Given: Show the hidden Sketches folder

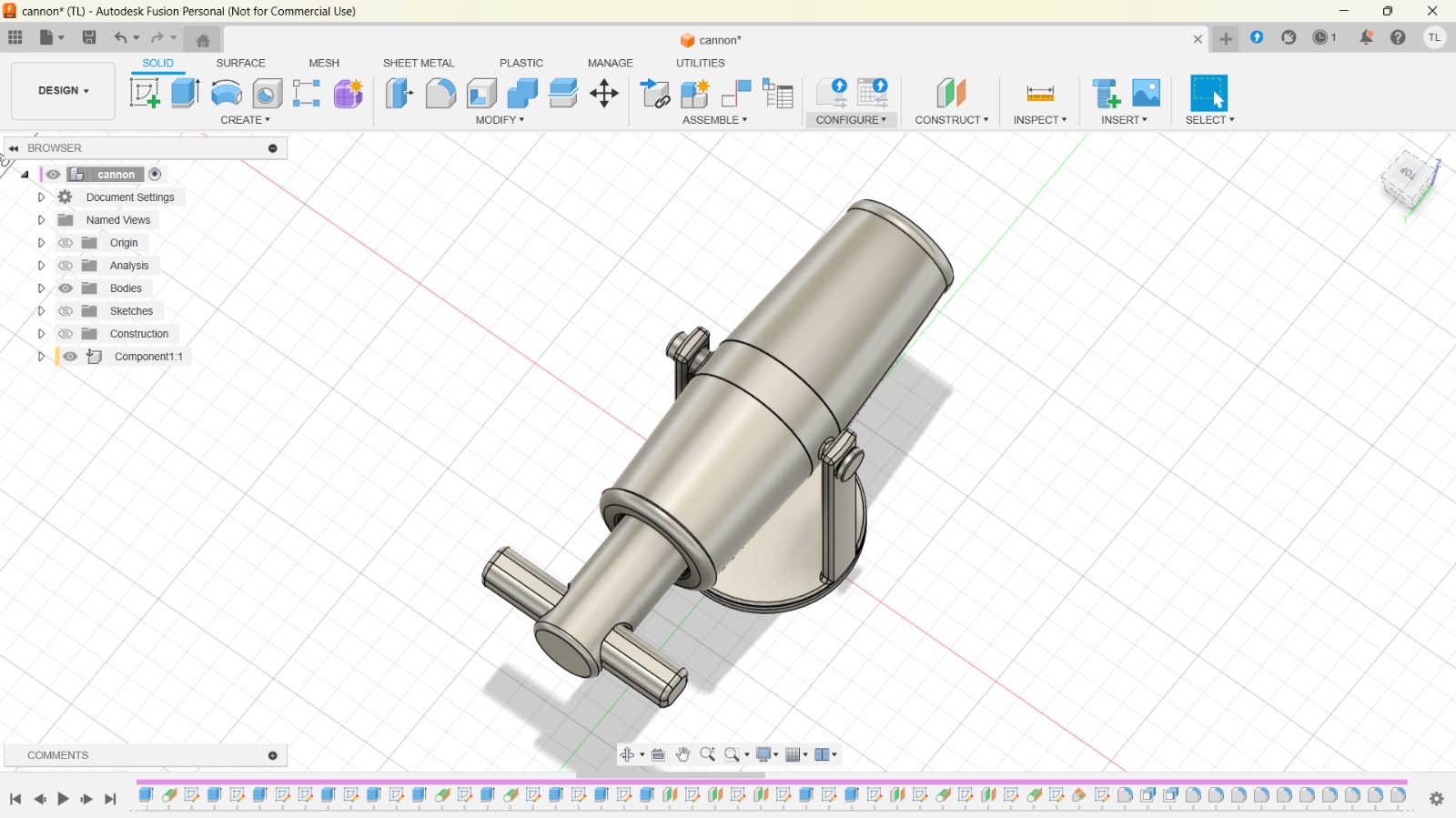Looking at the screenshot, I should coord(66,311).
